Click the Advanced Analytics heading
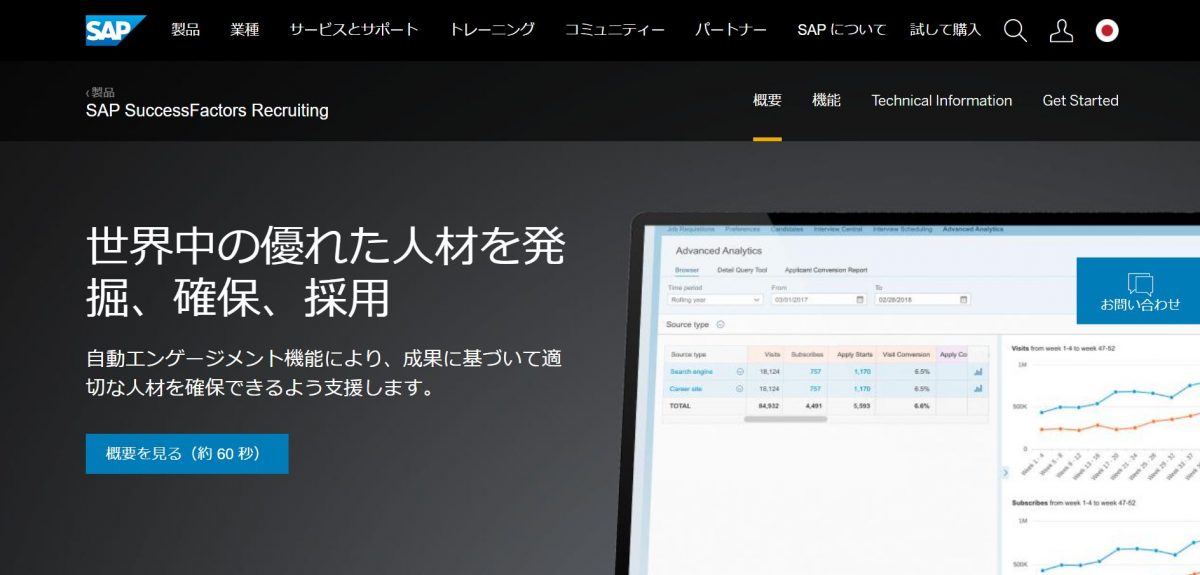This screenshot has height=575, width=1200. click(x=718, y=251)
